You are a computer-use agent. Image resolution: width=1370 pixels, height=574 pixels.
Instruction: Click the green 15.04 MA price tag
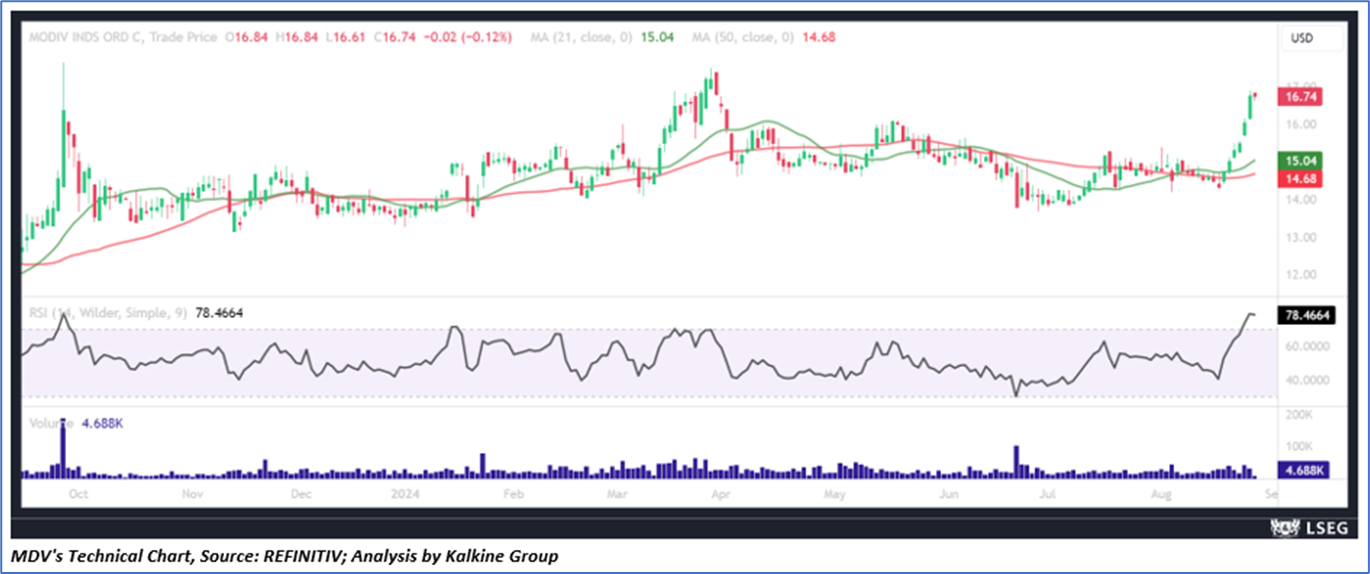[1301, 160]
